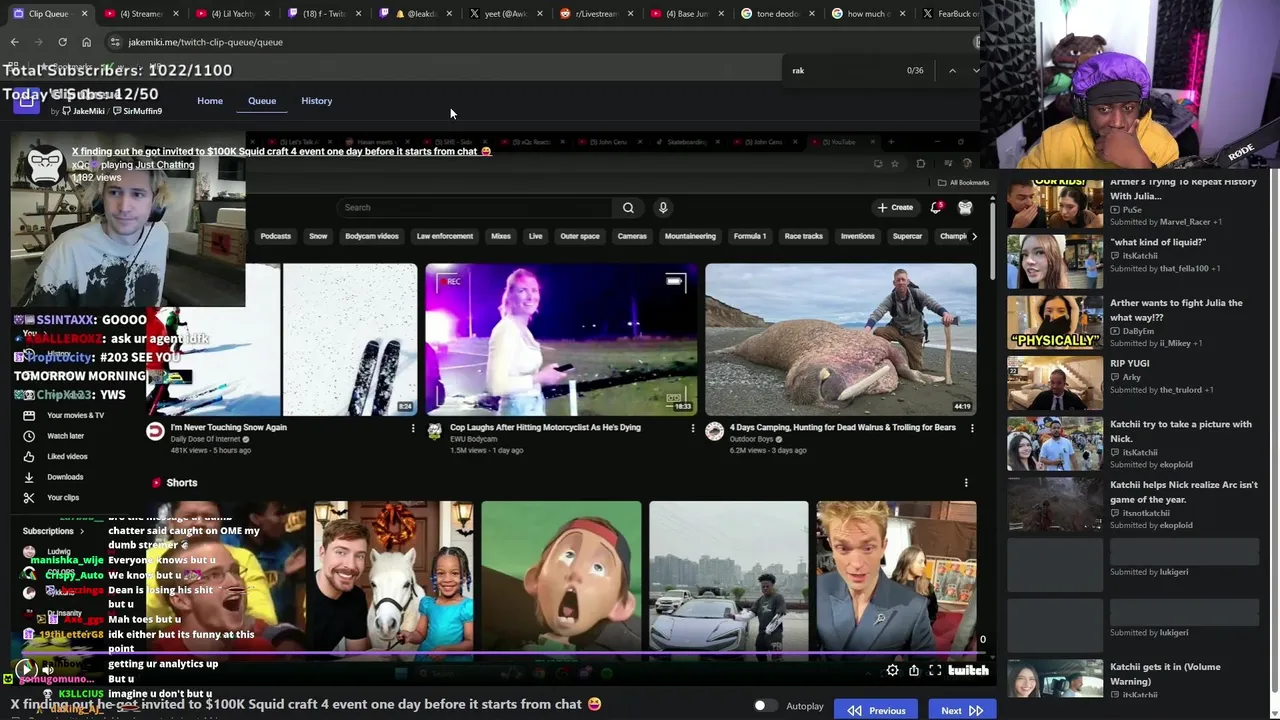Open the browser home page icon
Image resolution: width=1280 pixels, height=720 pixels.
coord(86,42)
